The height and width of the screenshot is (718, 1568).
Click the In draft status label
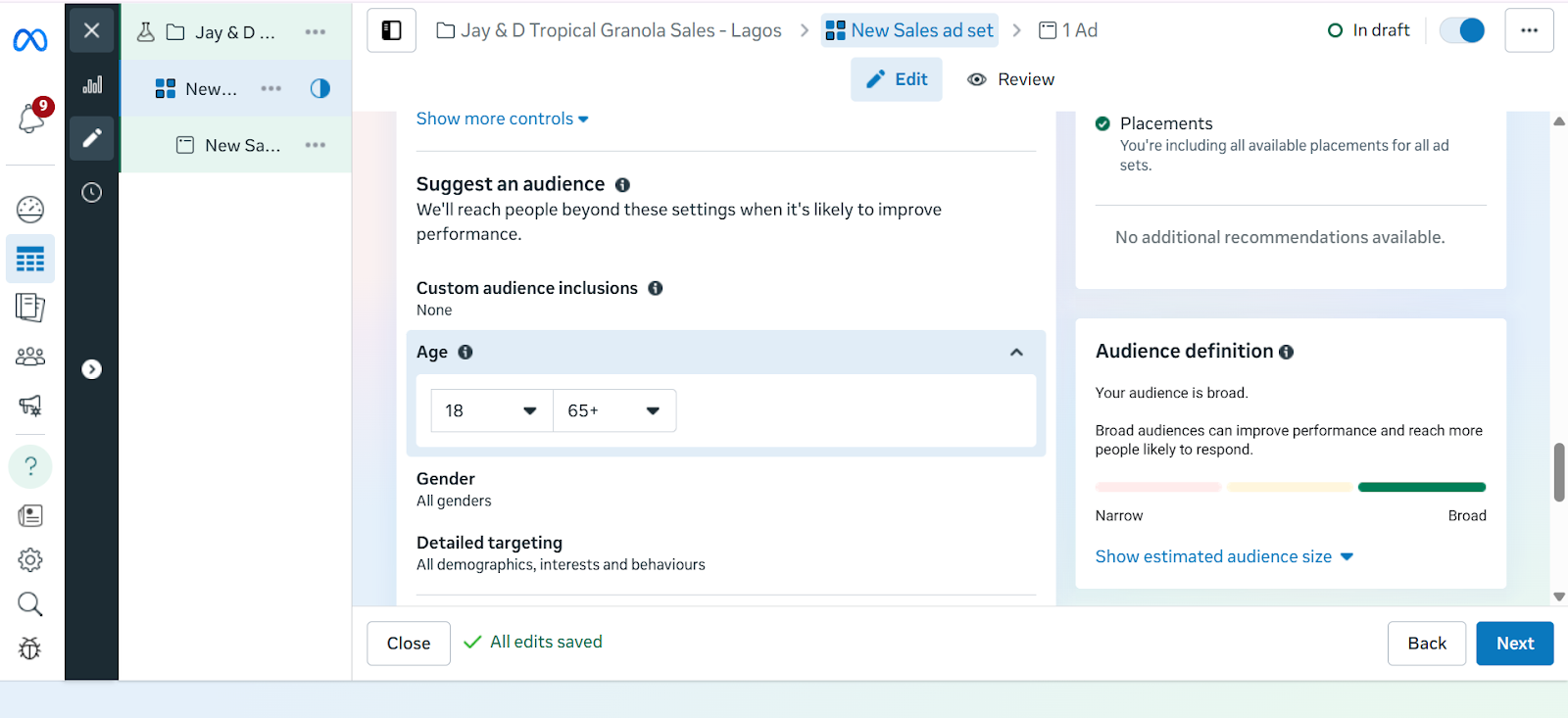pyautogui.click(x=1369, y=30)
